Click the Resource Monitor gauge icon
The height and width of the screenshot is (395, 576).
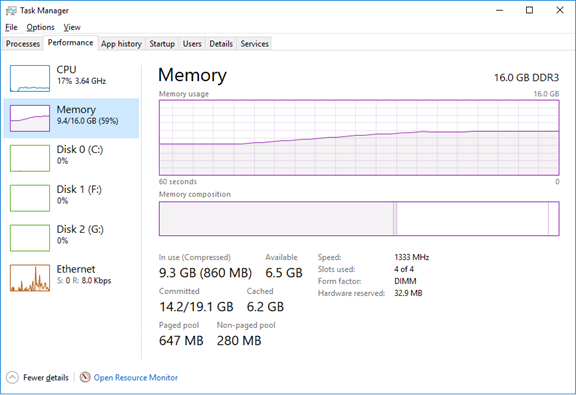(x=85, y=377)
